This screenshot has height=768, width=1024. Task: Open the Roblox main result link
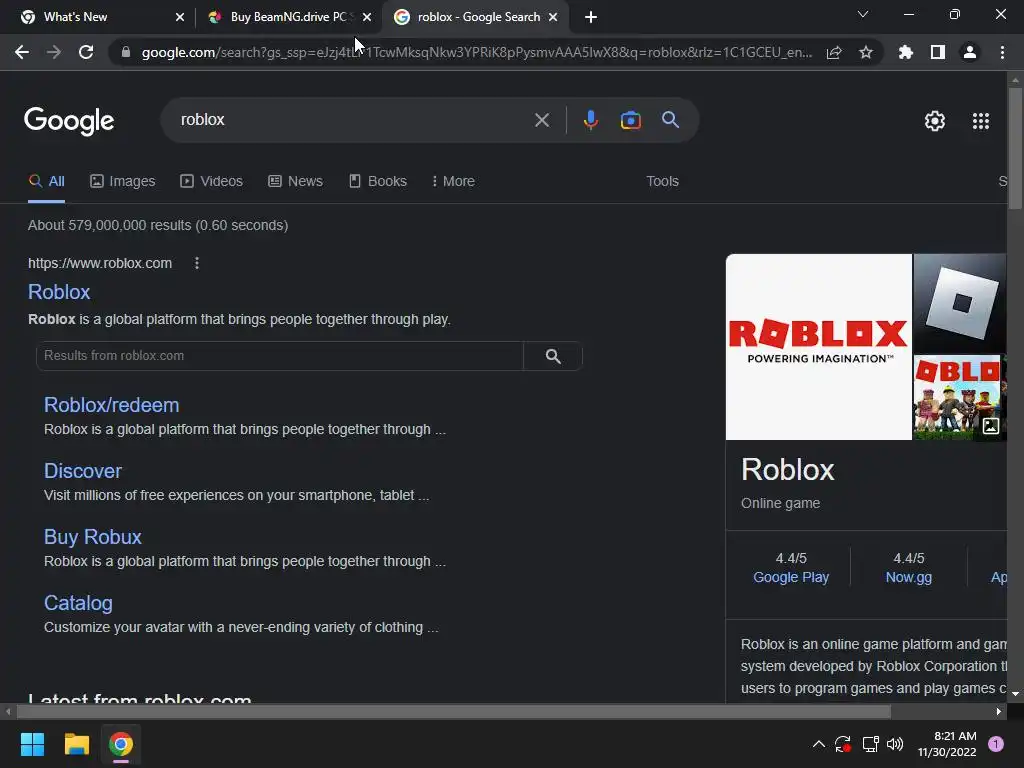pos(59,292)
